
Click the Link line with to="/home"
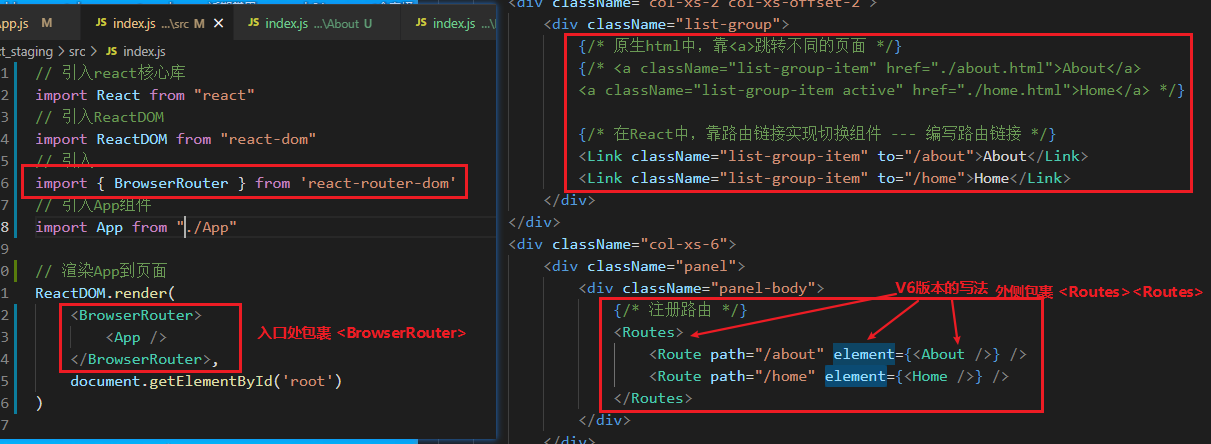coord(824,179)
